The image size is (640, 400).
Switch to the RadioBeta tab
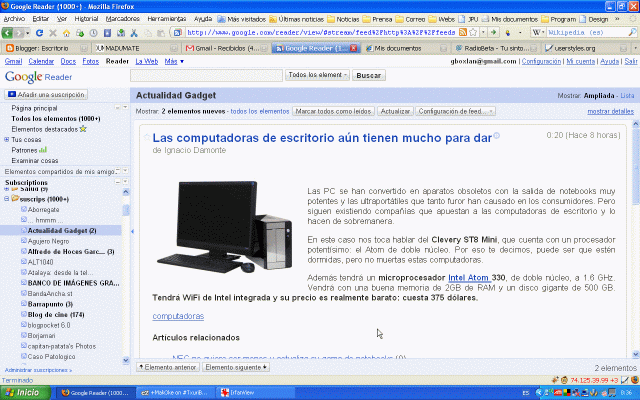(x=496, y=48)
